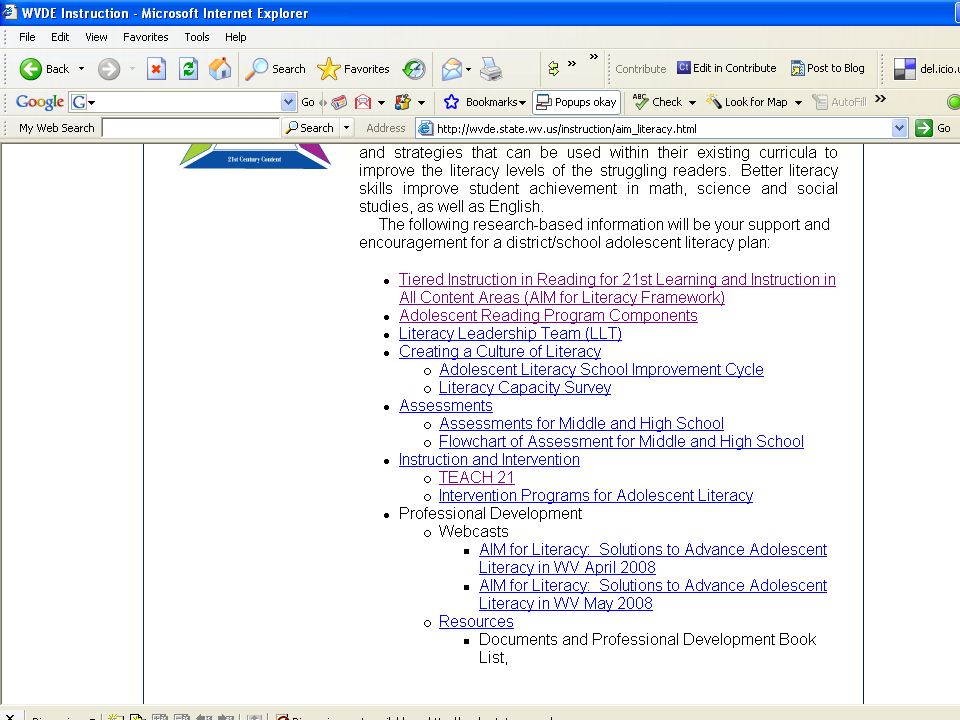The height and width of the screenshot is (720, 960).
Task: Open Assessments for Middle and High School link
Action: click(x=581, y=424)
